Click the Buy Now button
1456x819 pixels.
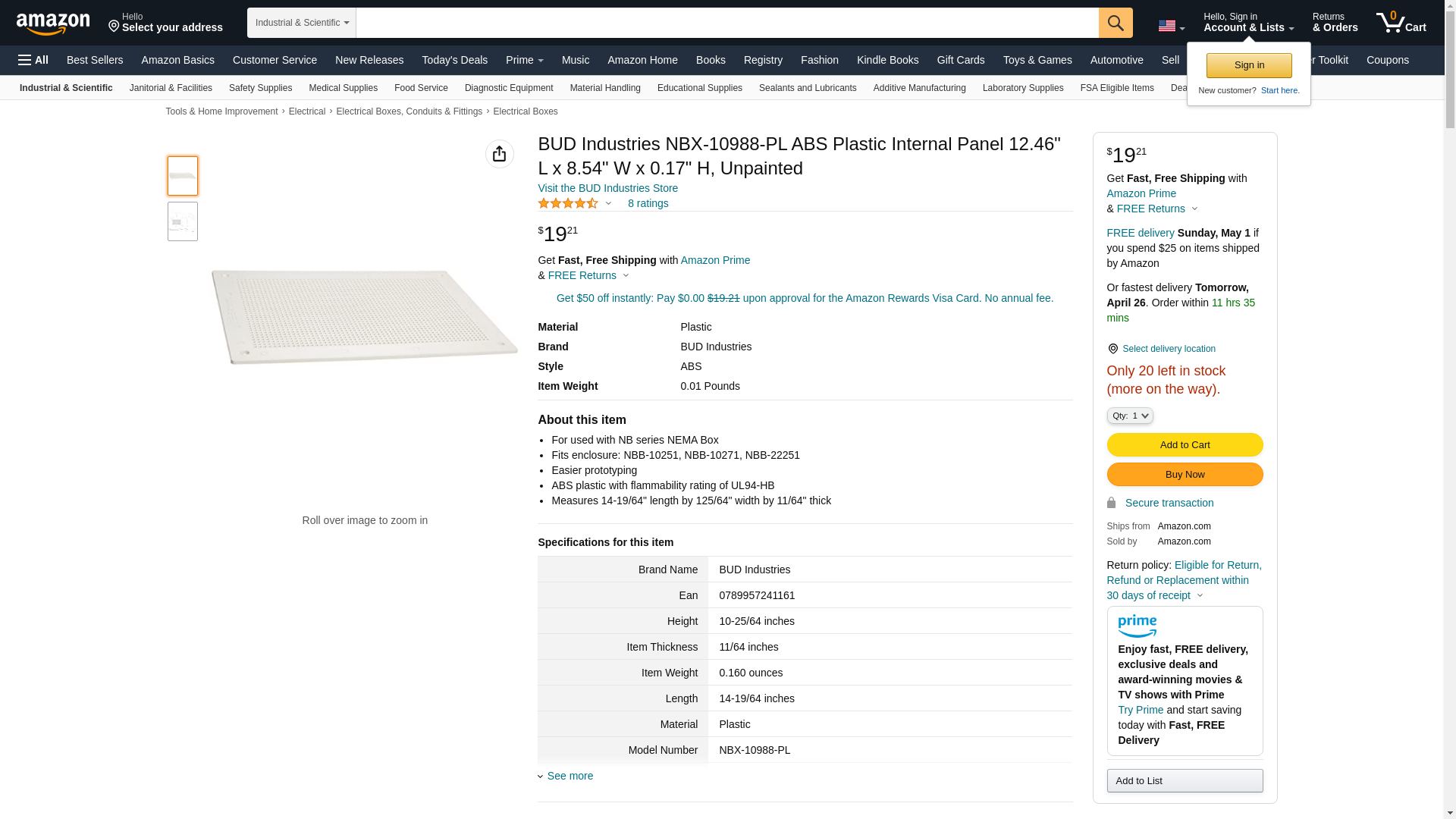[x=1185, y=475]
